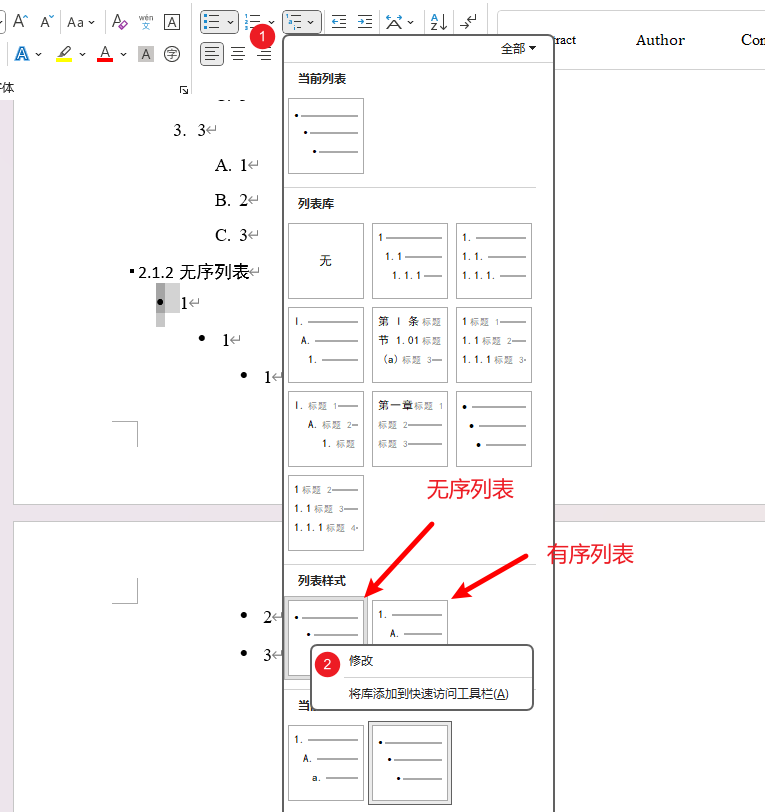765x812 pixels.
Task: Open the highlight color dropdown arrow
Action: pos(82,54)
